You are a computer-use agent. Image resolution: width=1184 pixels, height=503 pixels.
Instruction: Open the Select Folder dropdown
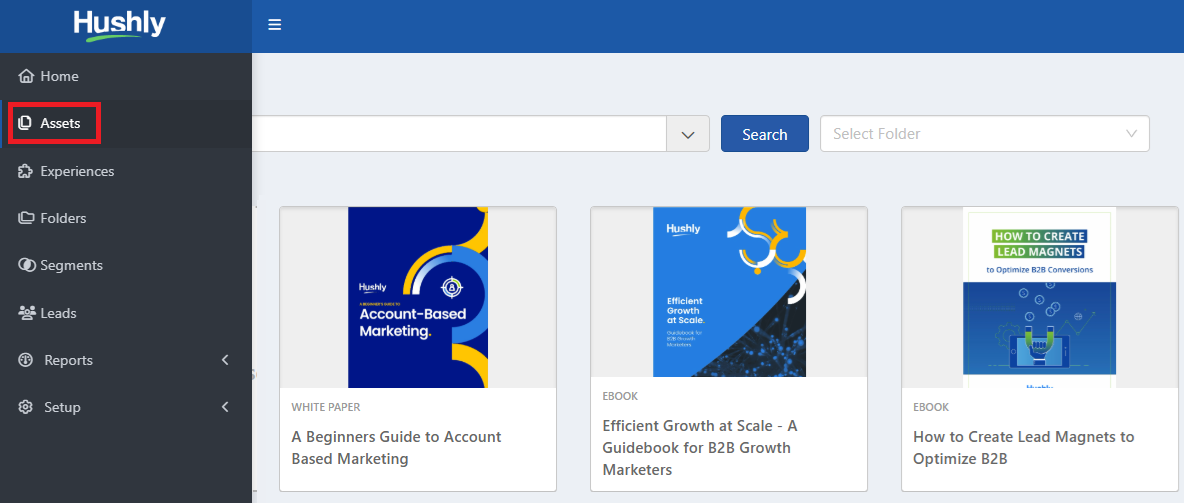[x=985, y=134]
